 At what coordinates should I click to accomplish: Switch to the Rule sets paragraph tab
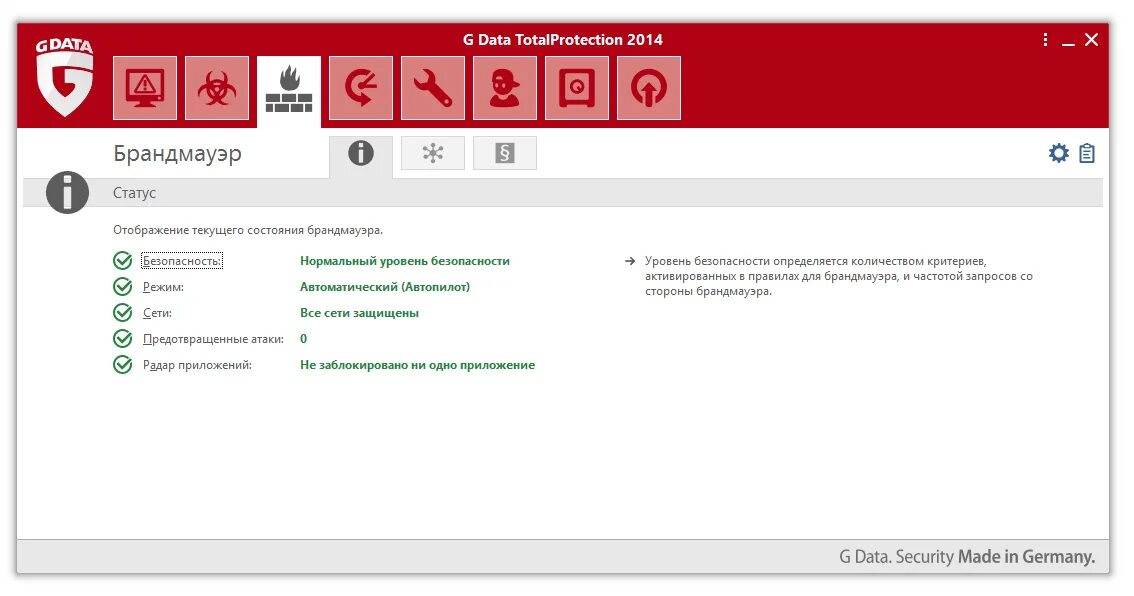click(505, 153)
